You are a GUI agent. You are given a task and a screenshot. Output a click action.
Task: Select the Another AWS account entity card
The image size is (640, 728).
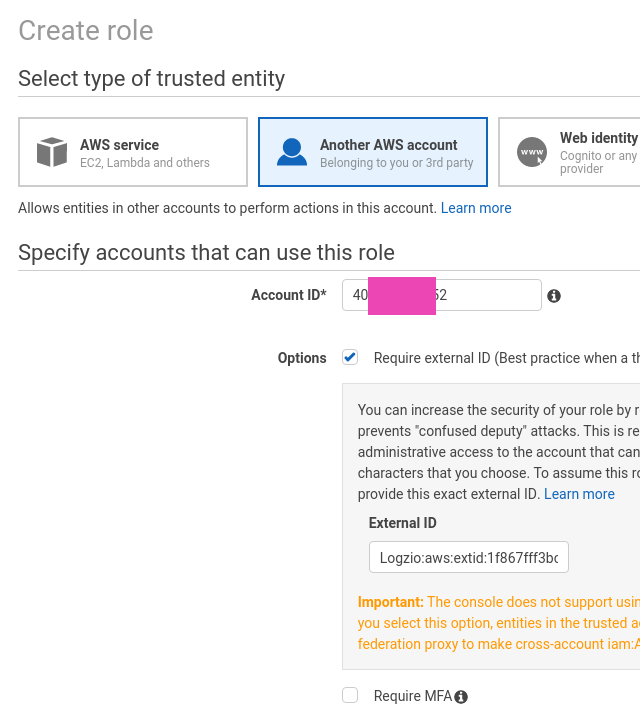point(373,152)
